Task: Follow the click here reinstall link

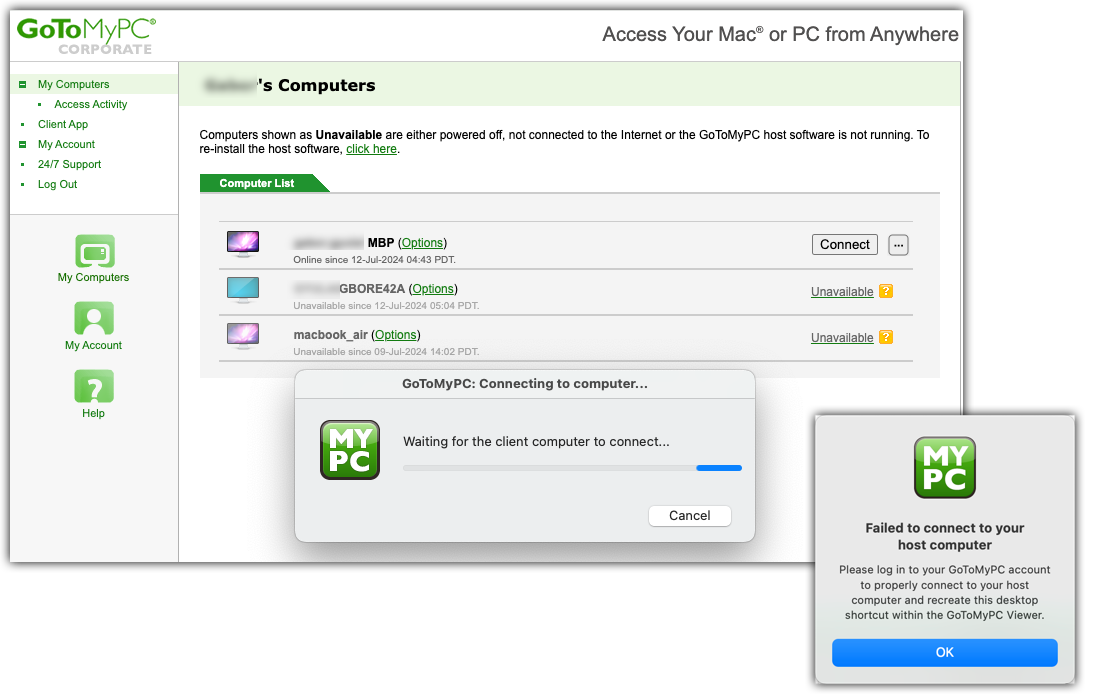Action: (372, 149)
